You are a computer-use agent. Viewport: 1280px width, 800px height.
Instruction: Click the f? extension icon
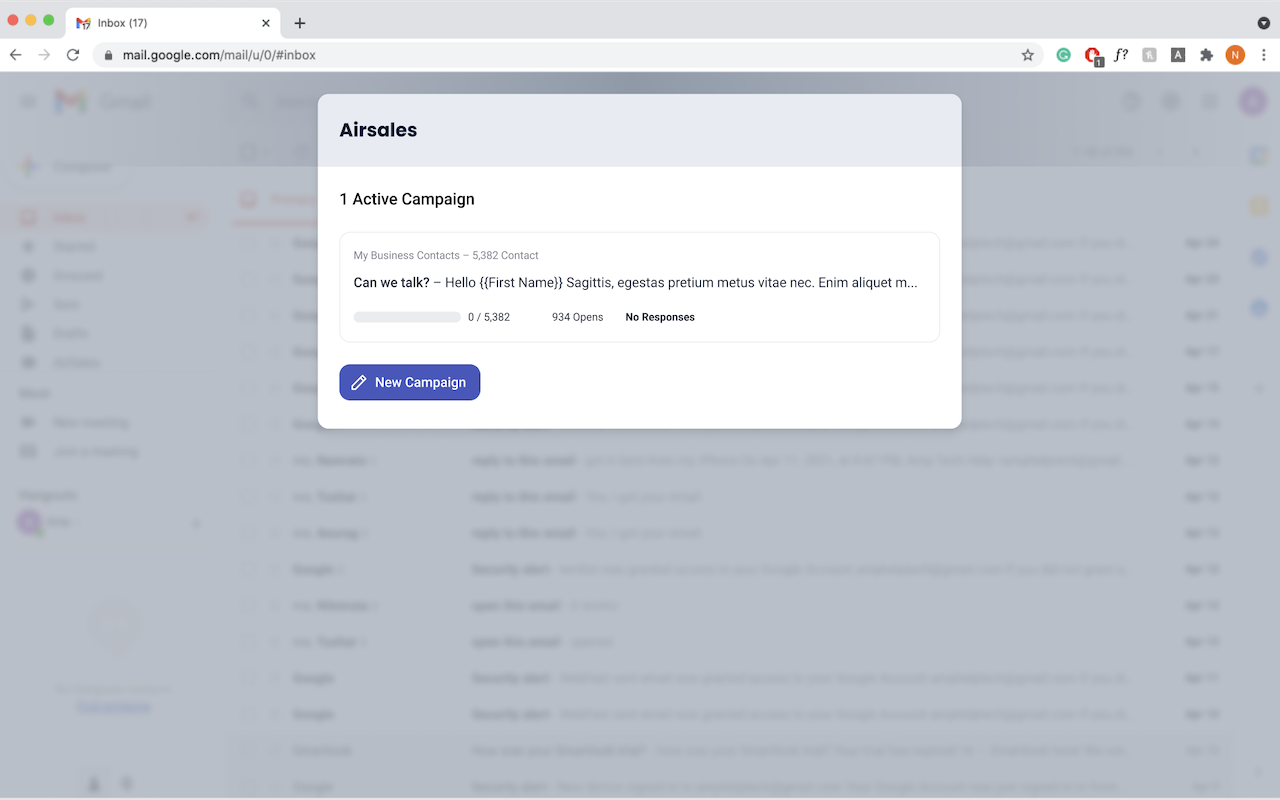click(x=1121, y=55)
